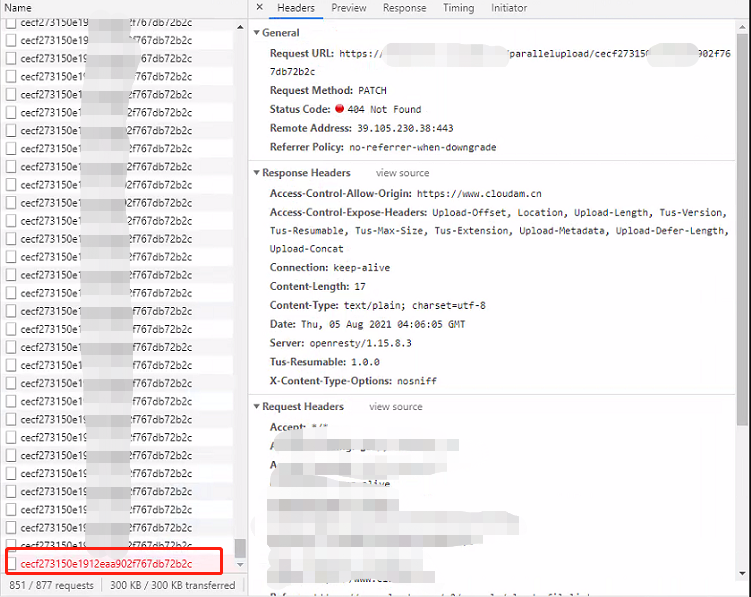Viewport: 751px width, 597px height.
Task: Click the request list scrollbar thumb
Action: point(240,548)
